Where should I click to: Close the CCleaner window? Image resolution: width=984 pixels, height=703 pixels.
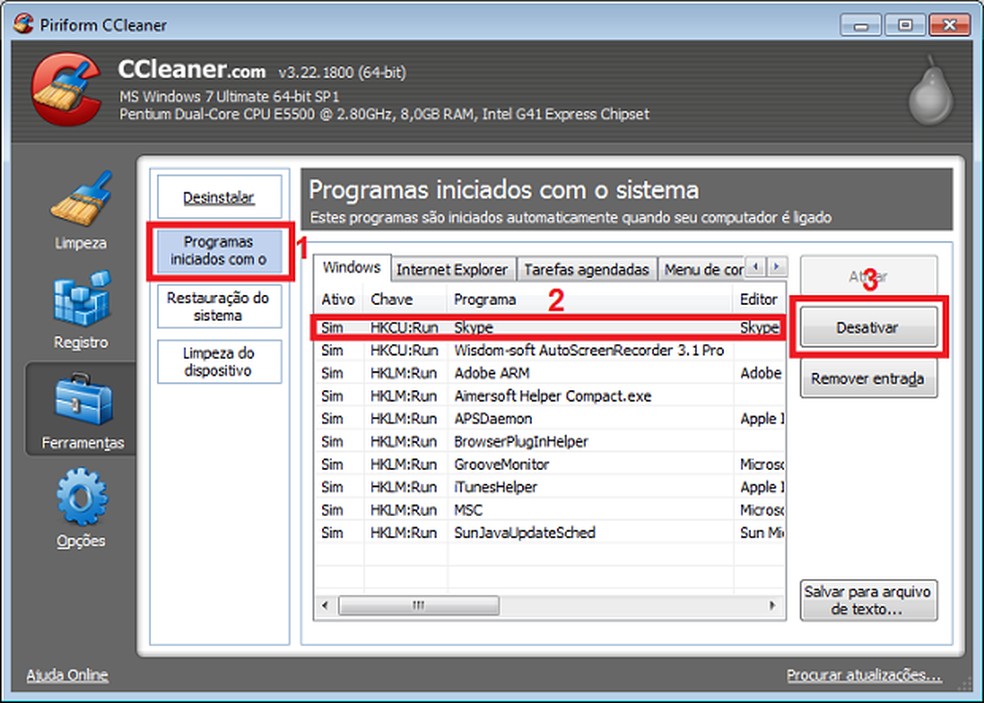949,25
